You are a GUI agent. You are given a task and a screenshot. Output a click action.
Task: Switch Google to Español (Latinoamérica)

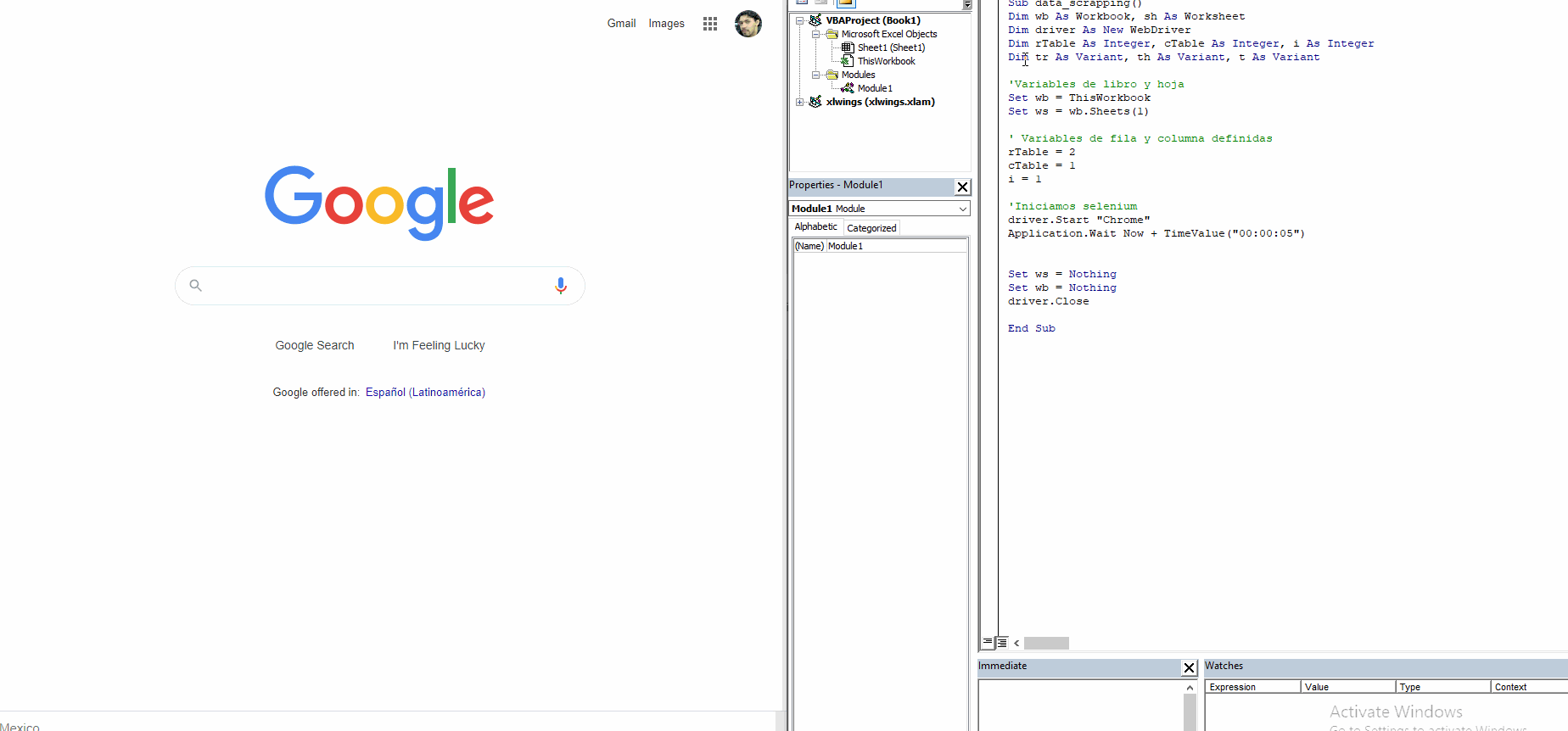pyautogui.click(x=425, y=393)
